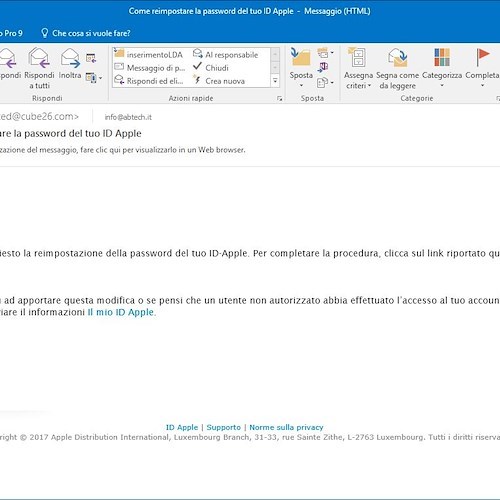Open the partially visible Pro 9 ribbon tab
The width and height of the screenshot is (500, 500).
click(11, 33)
